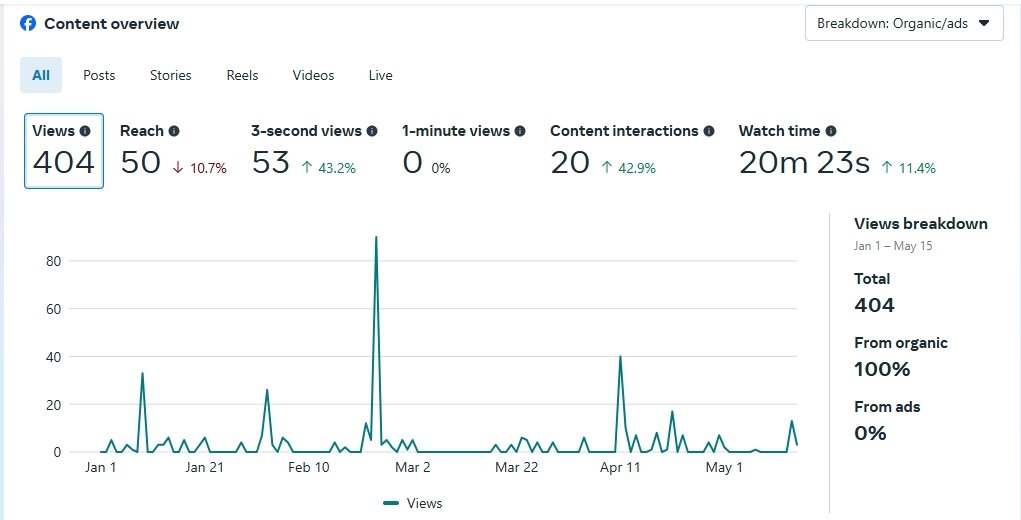Click the info icon beside Watch time
Screen dimensions: 1021x520
(x=831, y=131)
